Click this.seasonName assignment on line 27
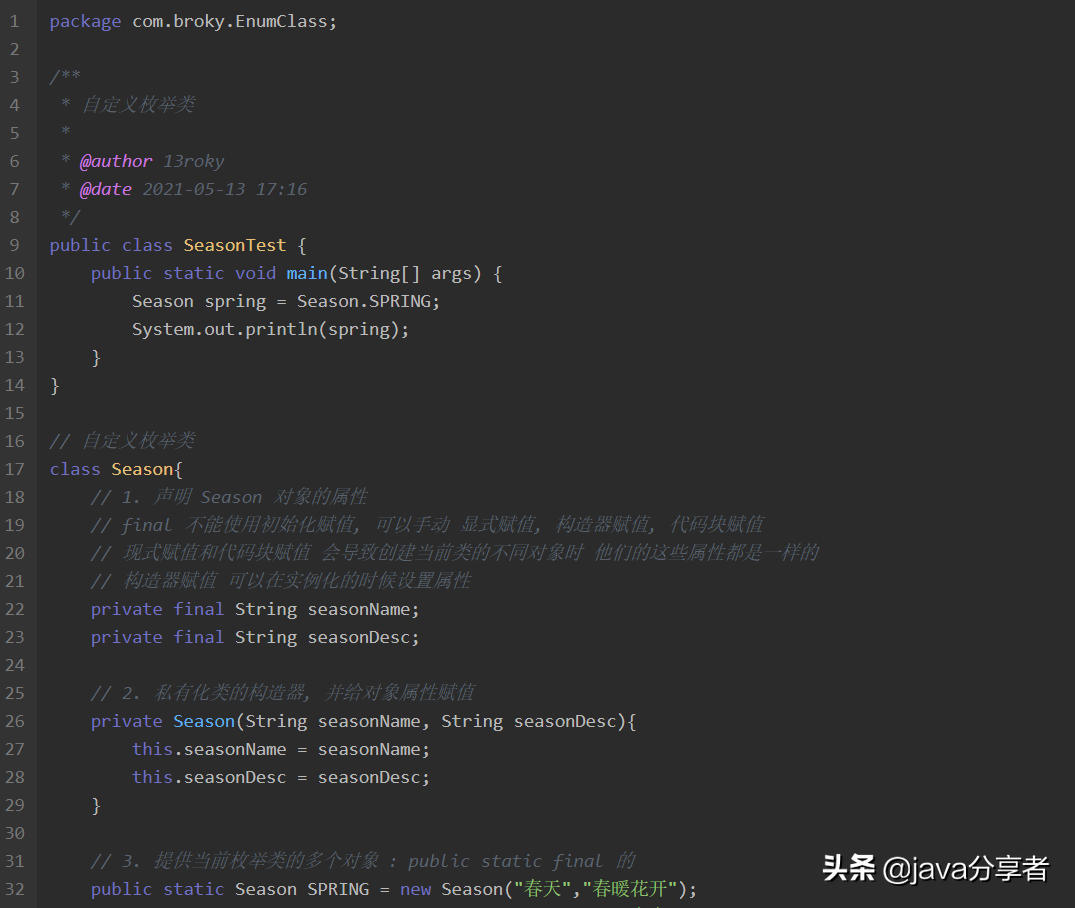 [x=280, y=749]
